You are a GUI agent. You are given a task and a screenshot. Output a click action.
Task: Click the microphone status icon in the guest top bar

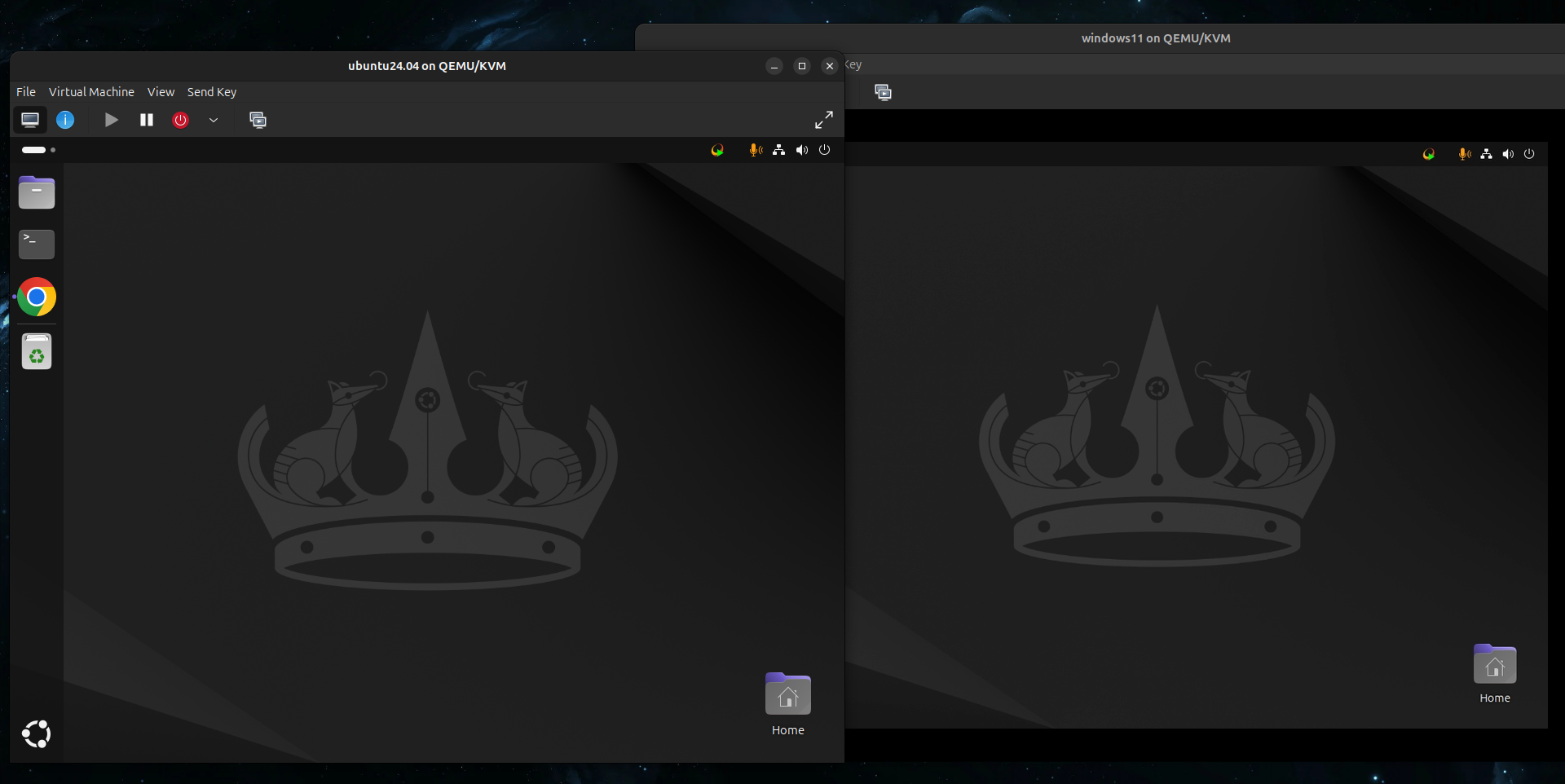754,150
